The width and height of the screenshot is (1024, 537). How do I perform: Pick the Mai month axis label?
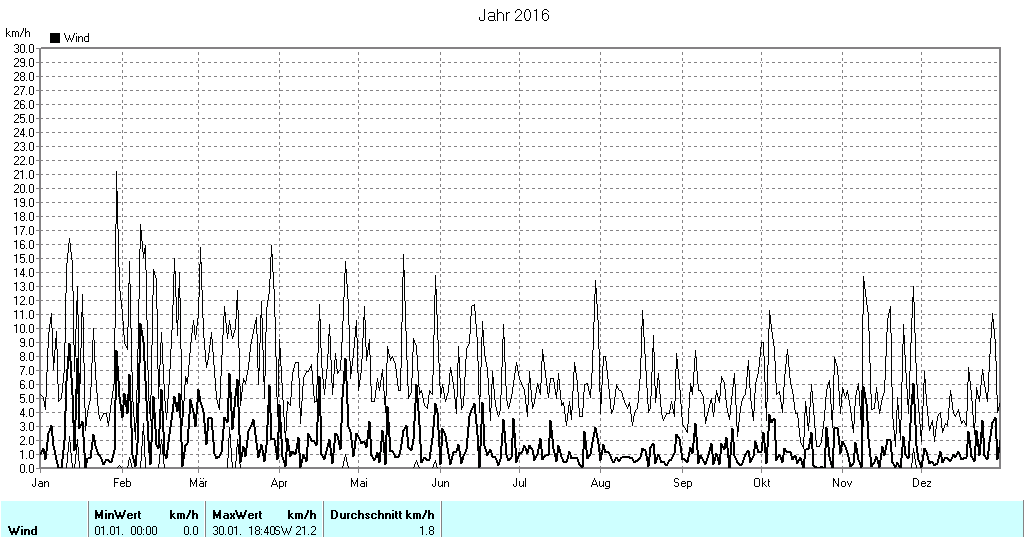(359, 483)
